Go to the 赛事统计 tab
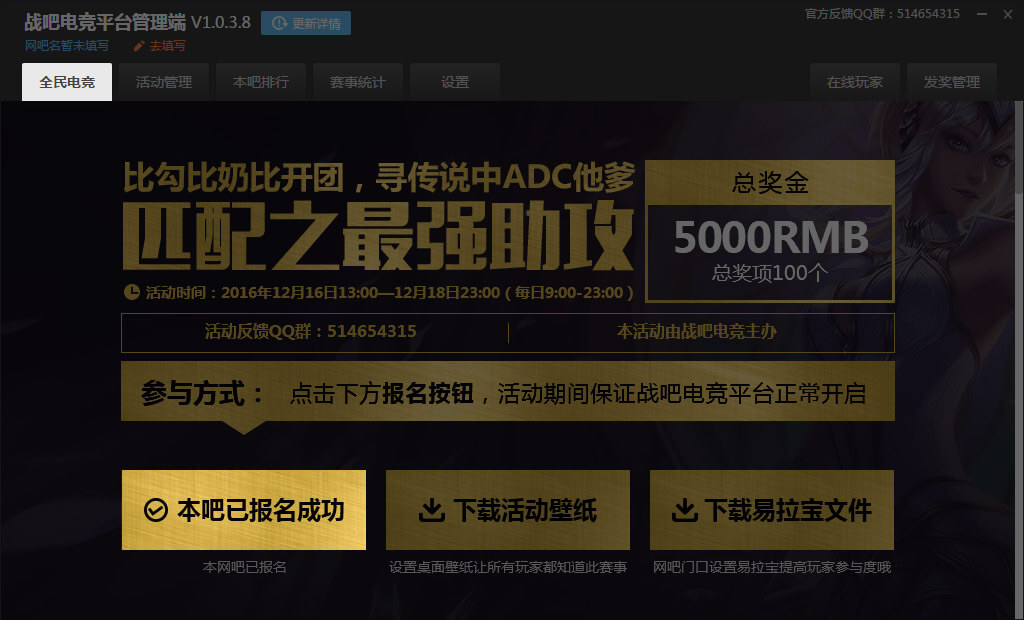The width and height of the screenshot is (1024, 620). click(358, 82)
